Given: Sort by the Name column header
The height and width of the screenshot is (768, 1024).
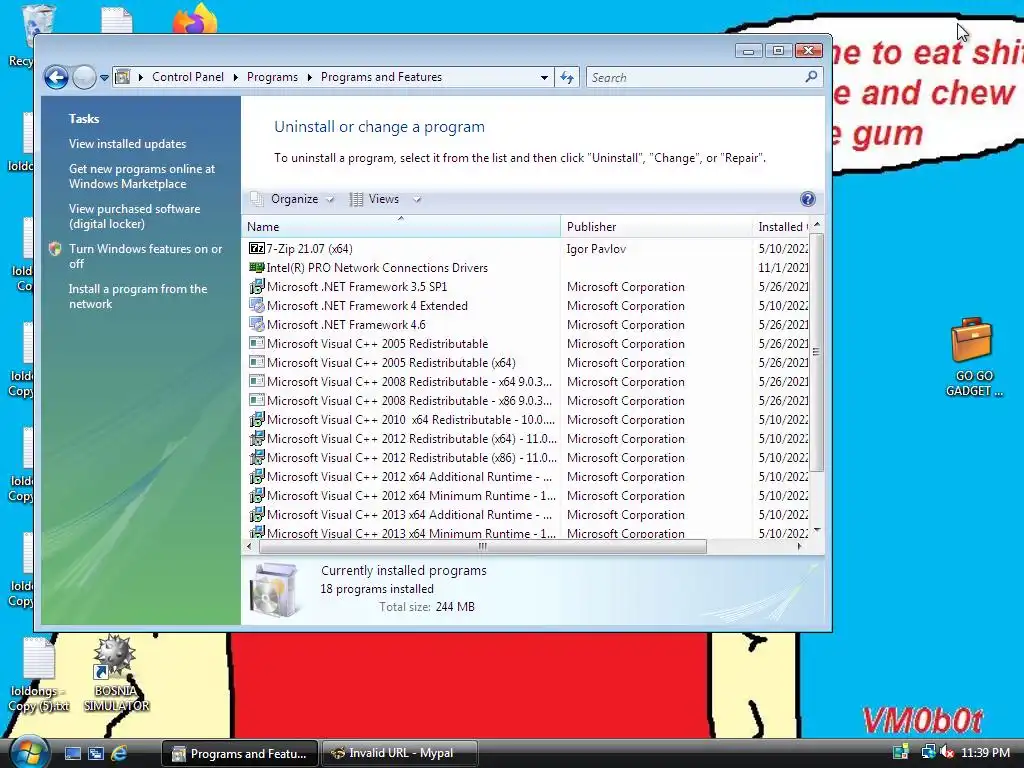Looking at the screenshot, I should (401, 227).
